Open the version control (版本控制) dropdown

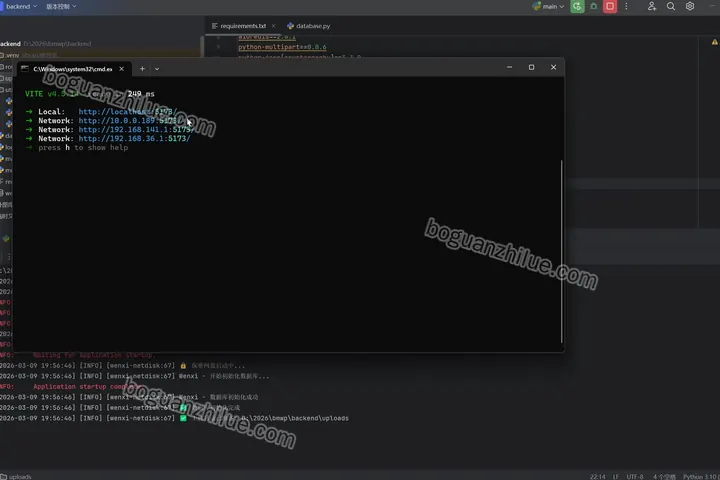(61, 6)
